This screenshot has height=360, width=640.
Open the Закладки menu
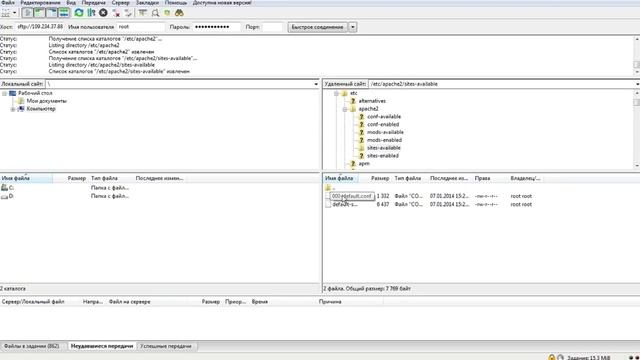[x=147, y=2]
